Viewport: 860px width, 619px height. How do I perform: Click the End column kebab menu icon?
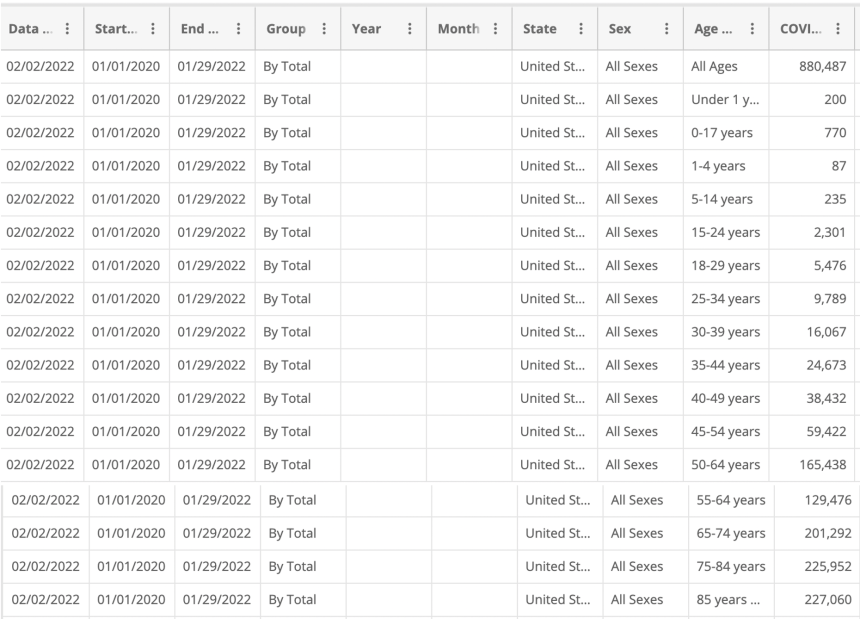(239, 29)
